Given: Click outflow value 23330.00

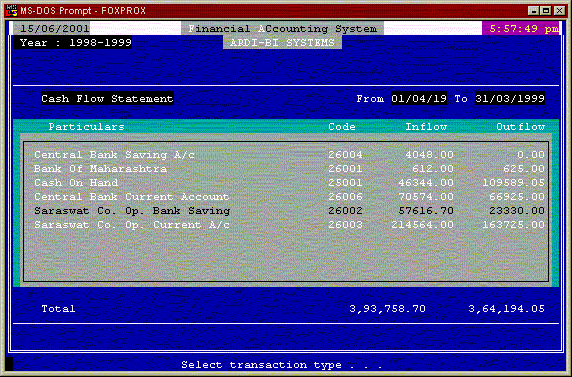Looking at the screenshot, I should tap(517, 211).
